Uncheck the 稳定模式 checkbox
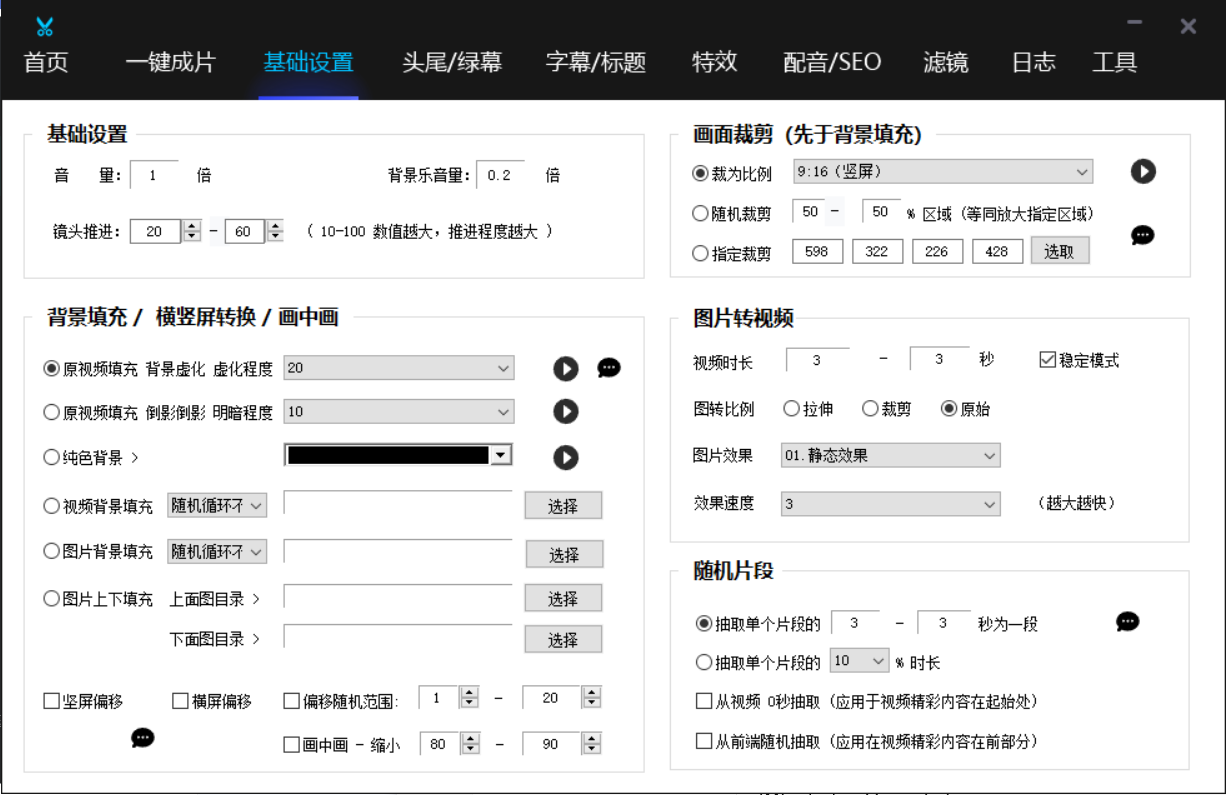Screen dimensions: 1226x795 pyautogui.click(x=1048, y=360)
